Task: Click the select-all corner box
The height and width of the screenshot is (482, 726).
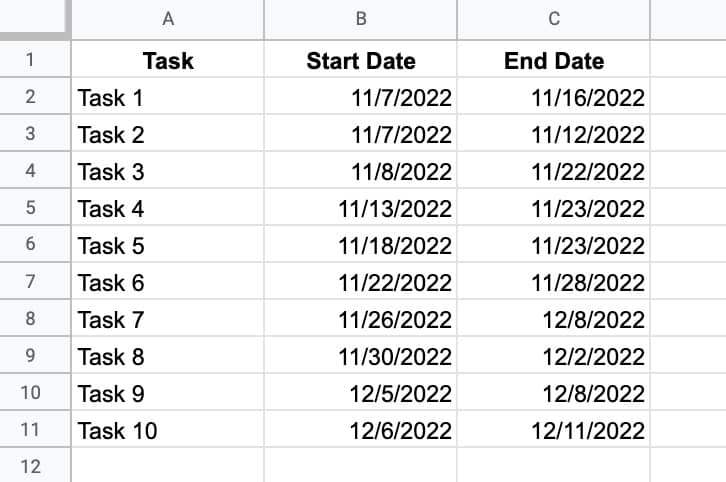Action: click(x=35, y=19)
